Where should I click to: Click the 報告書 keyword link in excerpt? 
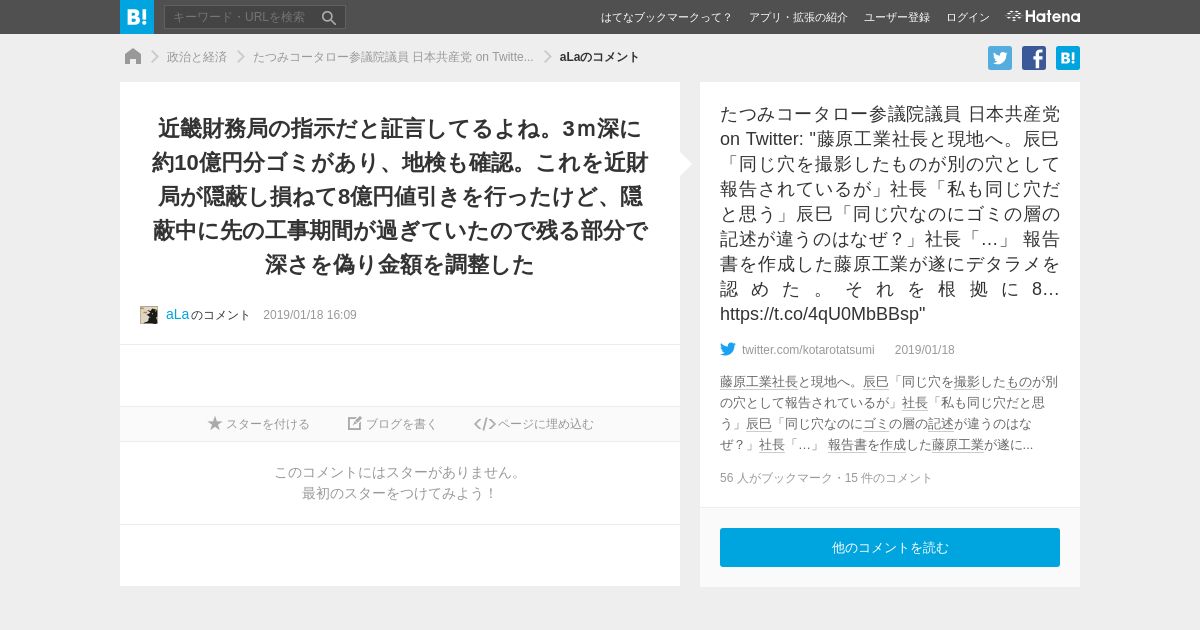847,445
